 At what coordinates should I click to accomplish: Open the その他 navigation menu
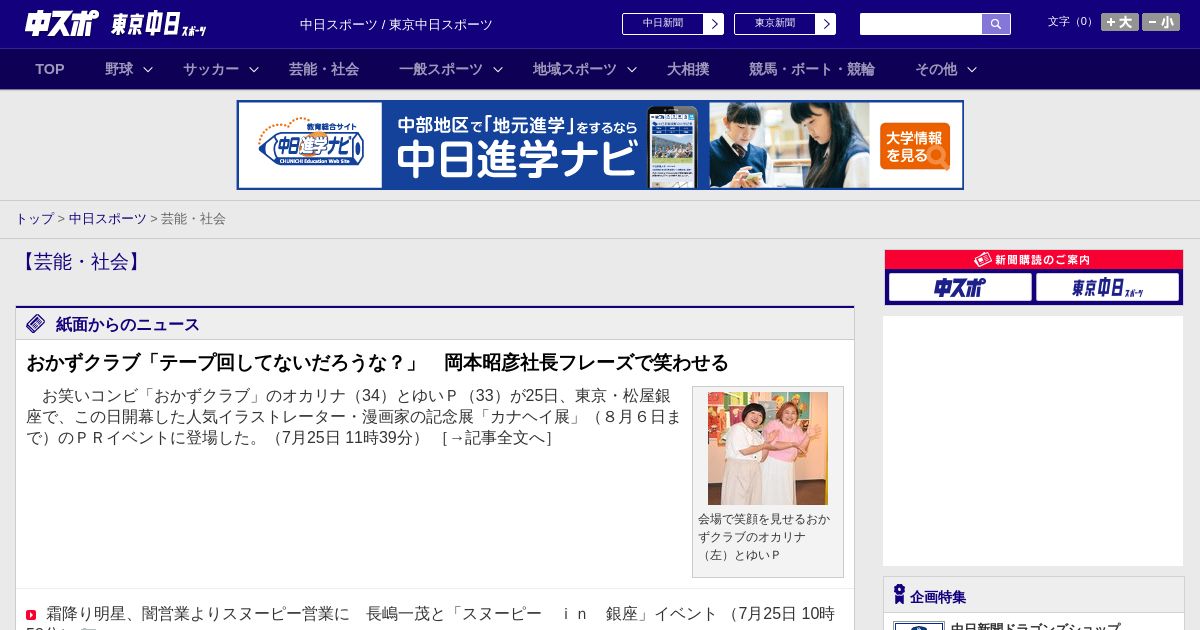tap(936, 69)
